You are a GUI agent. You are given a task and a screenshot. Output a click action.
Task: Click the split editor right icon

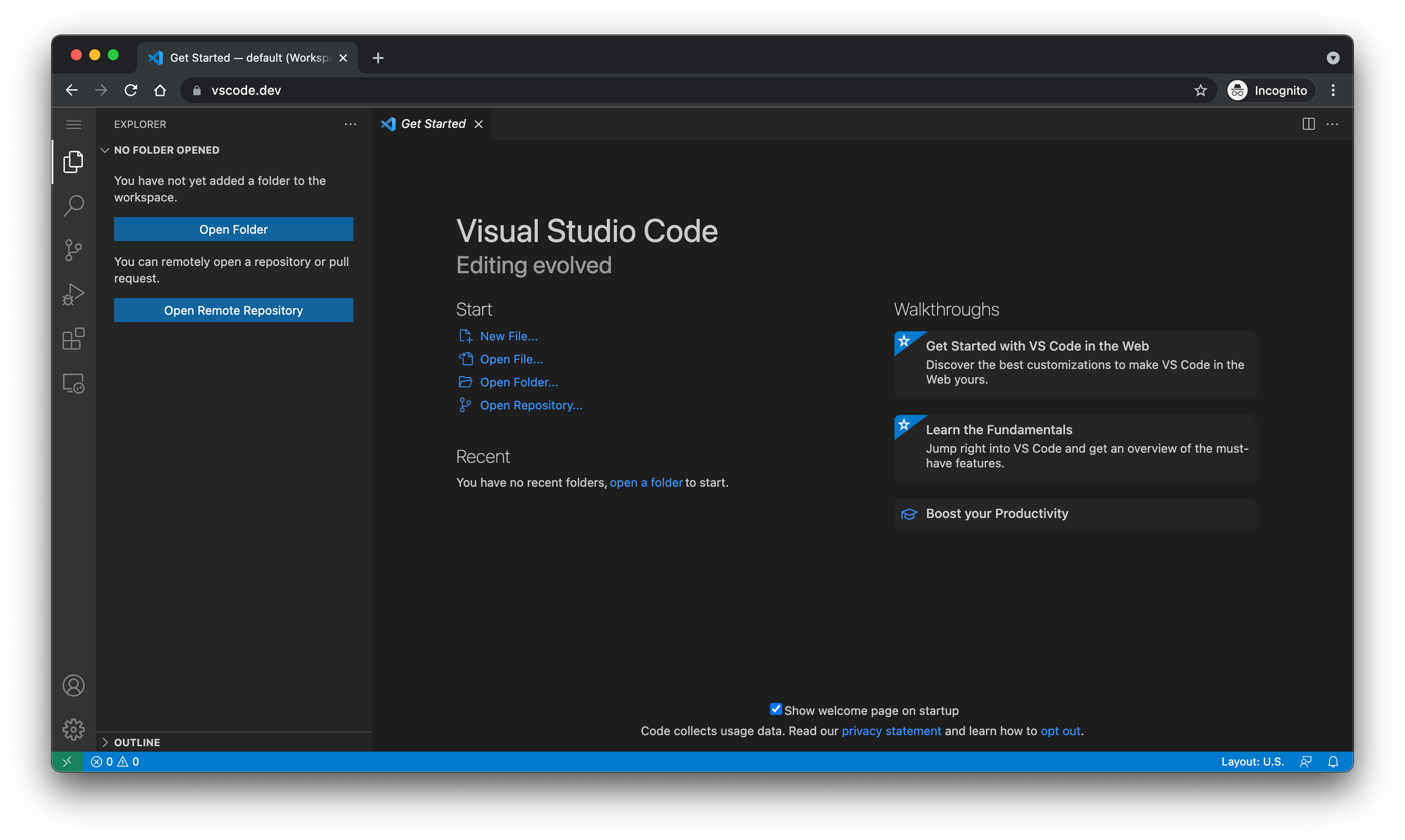(1308, 124)
